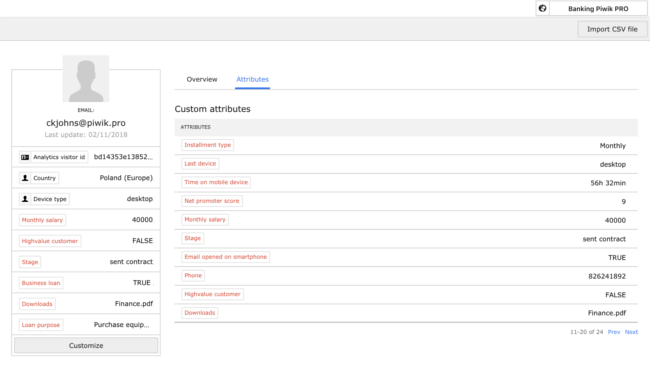
Task: Click the Stage tag in the sidebar
Action: tap(30, 262)
